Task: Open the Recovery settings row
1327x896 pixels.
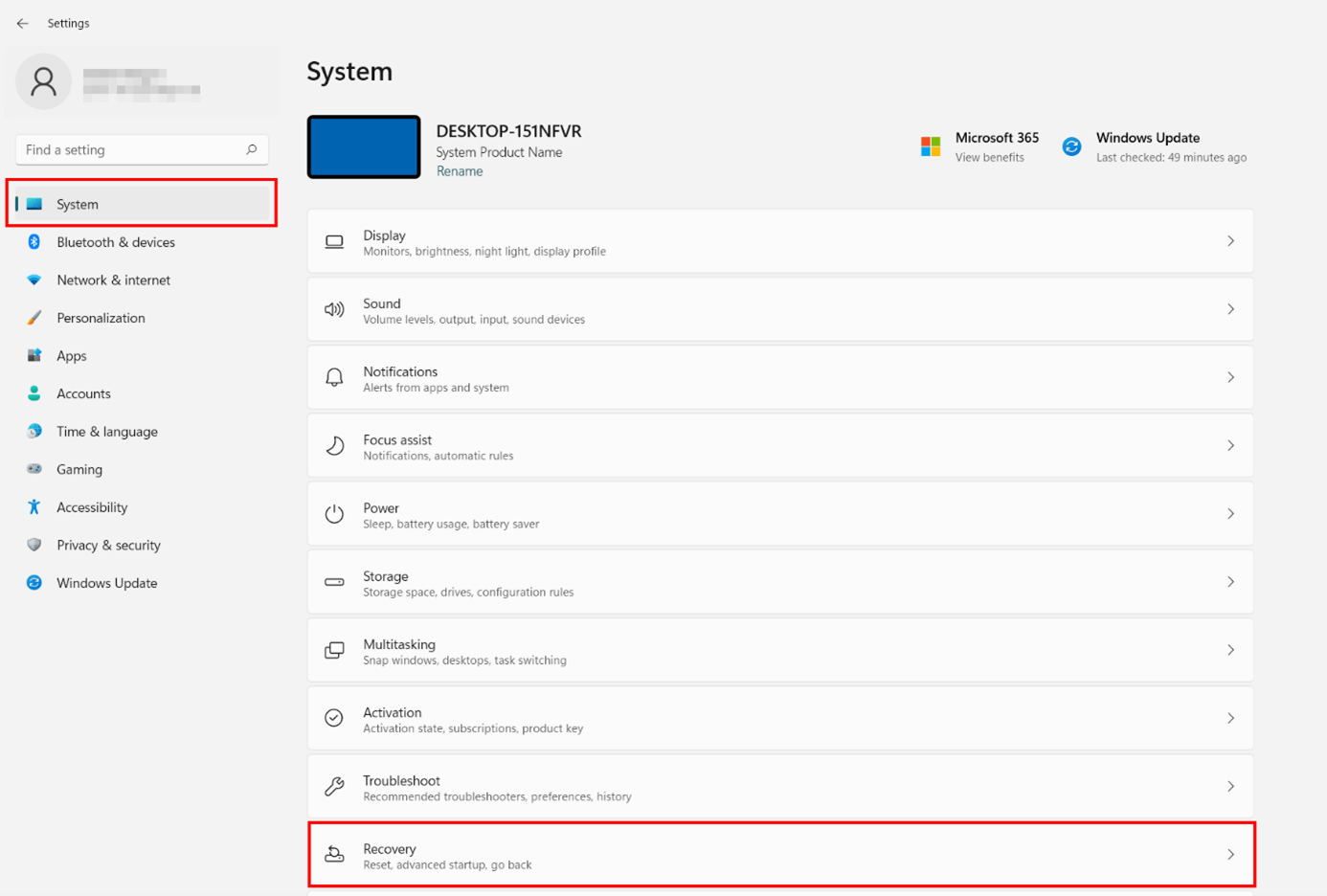Action: tap(779, 855)
